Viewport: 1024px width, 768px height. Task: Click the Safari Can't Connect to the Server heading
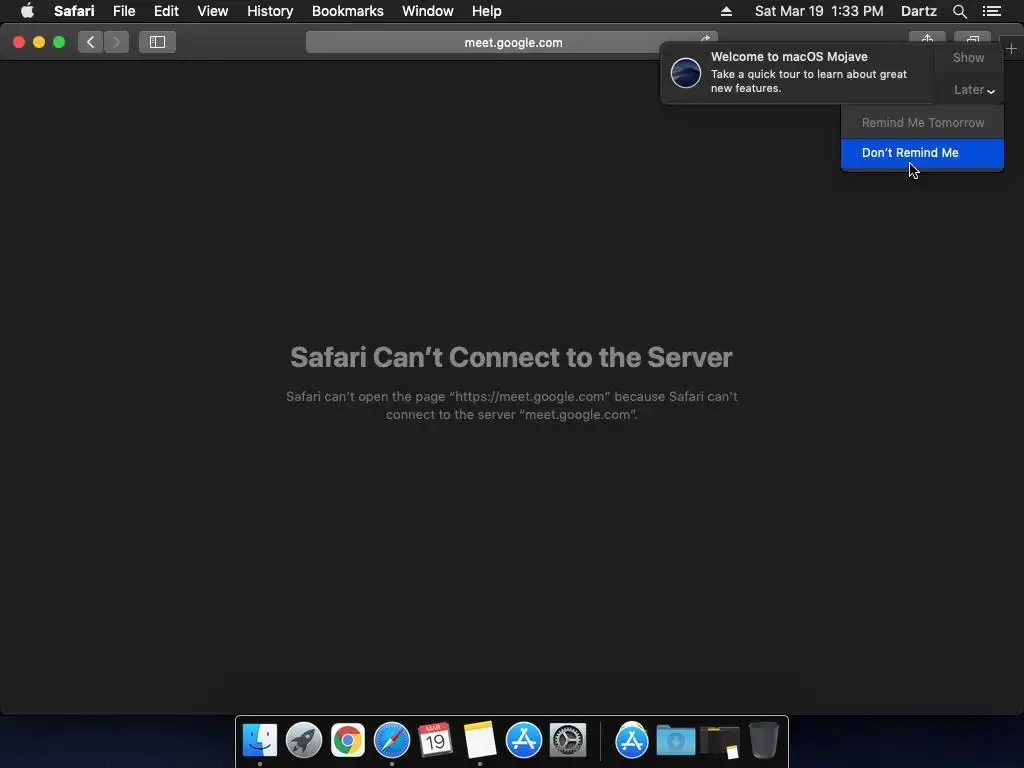coord(511,357)
